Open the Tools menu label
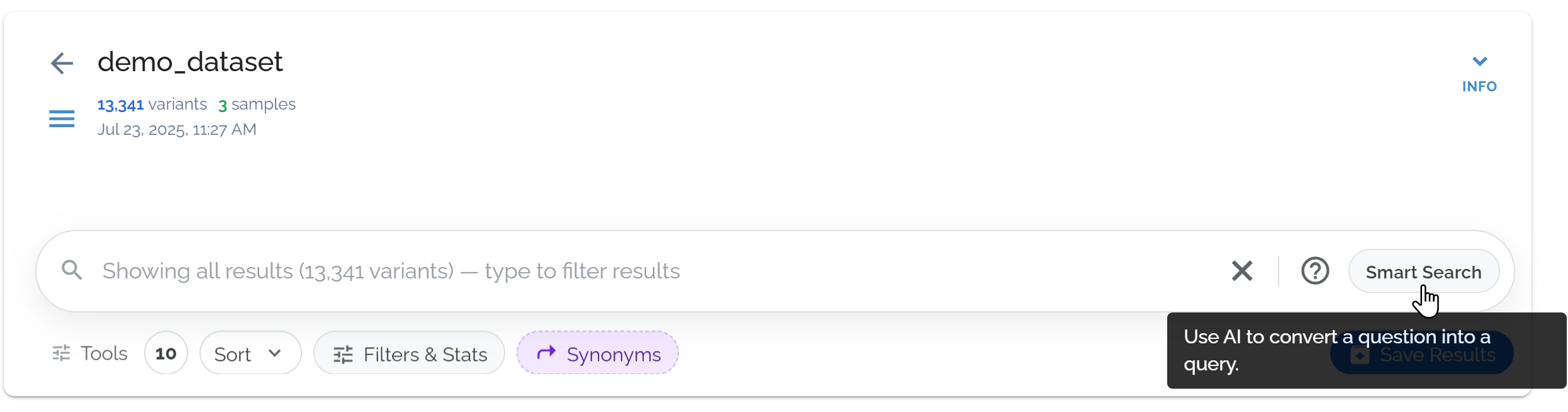 coord(104,353)
